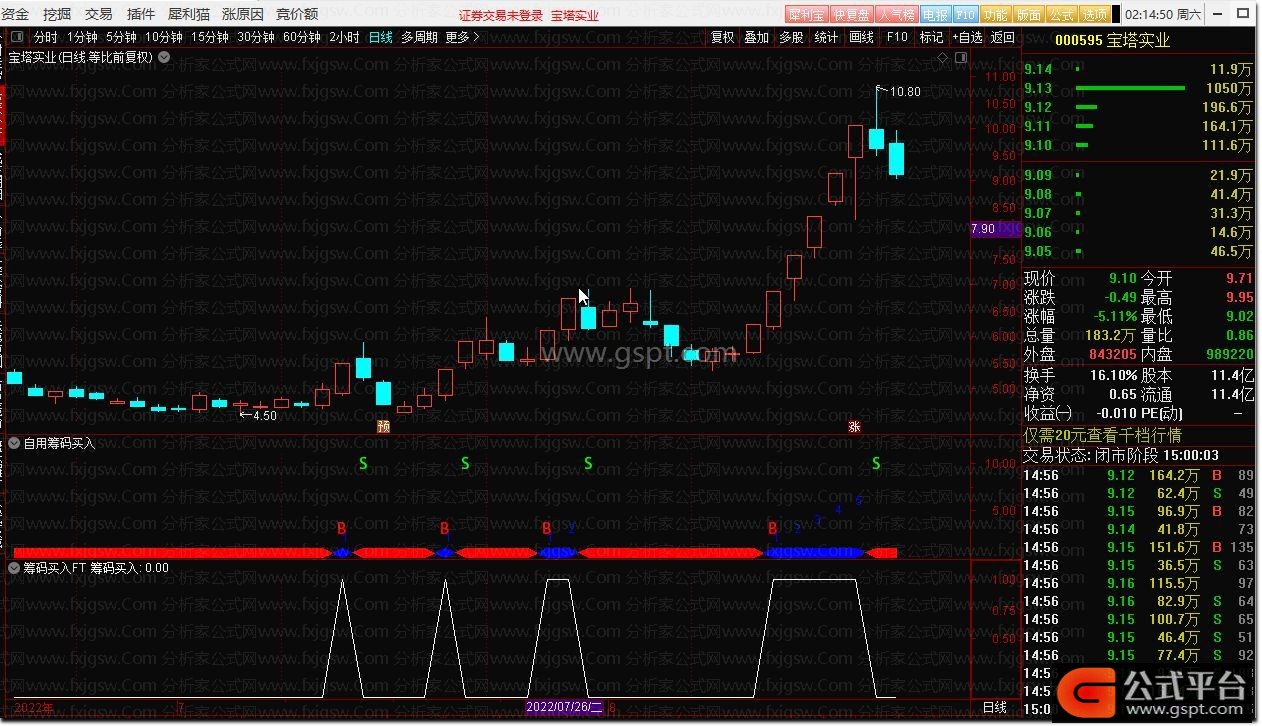
Task: Switch to the 10分钟 period tab
Action: pos(163,37)
